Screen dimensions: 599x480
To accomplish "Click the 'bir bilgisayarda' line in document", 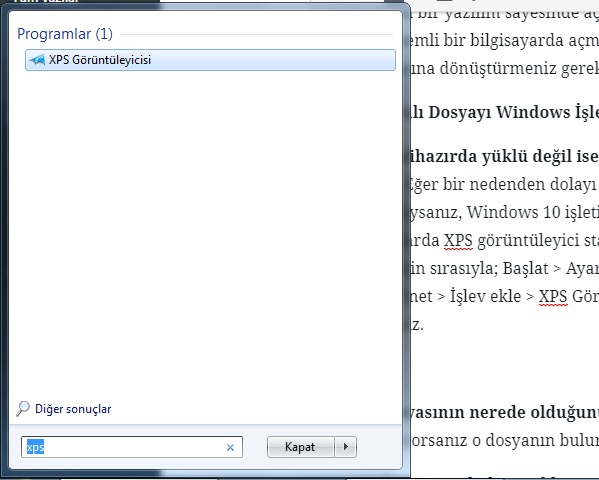I will click(x=504, y=41).
